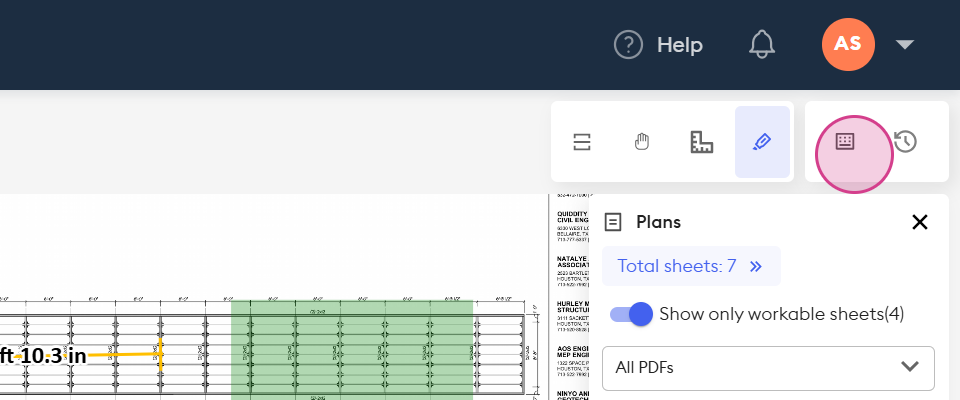Toggle Show only workable sheets
This screenshot has width=960, height=400.
[x=631, y=314]
